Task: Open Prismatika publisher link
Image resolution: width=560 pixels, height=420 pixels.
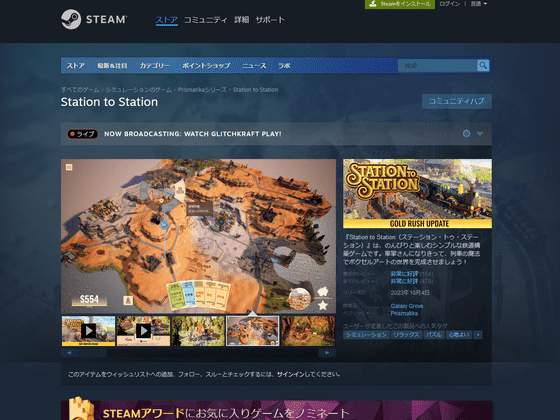Action: point(404,314)
